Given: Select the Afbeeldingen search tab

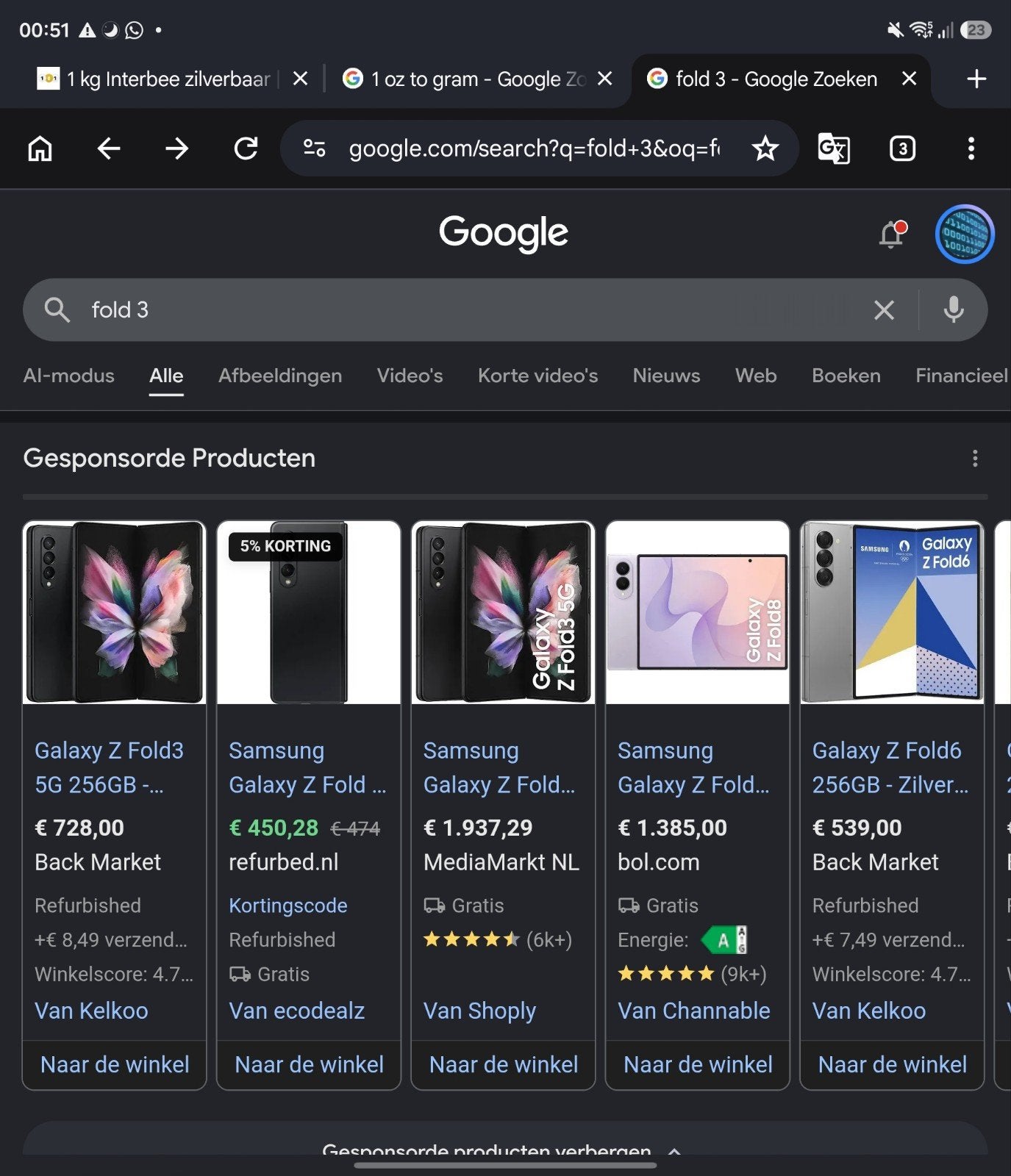Looking at the screenshot, I should click(280, 376).
